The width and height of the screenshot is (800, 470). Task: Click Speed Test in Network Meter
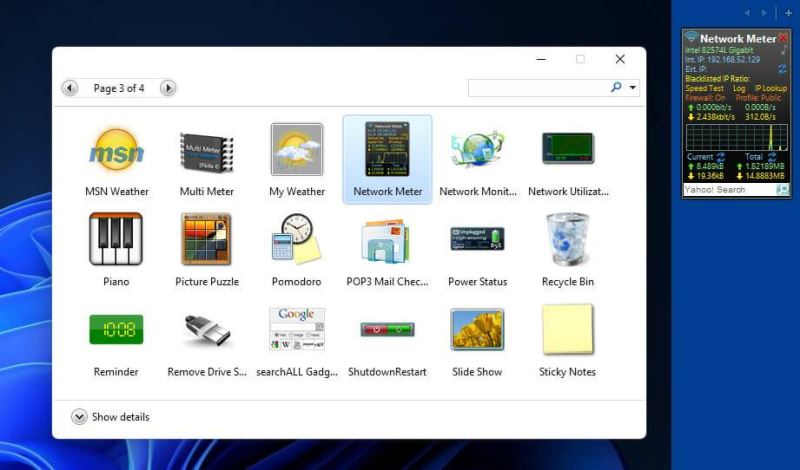[704, 88]
